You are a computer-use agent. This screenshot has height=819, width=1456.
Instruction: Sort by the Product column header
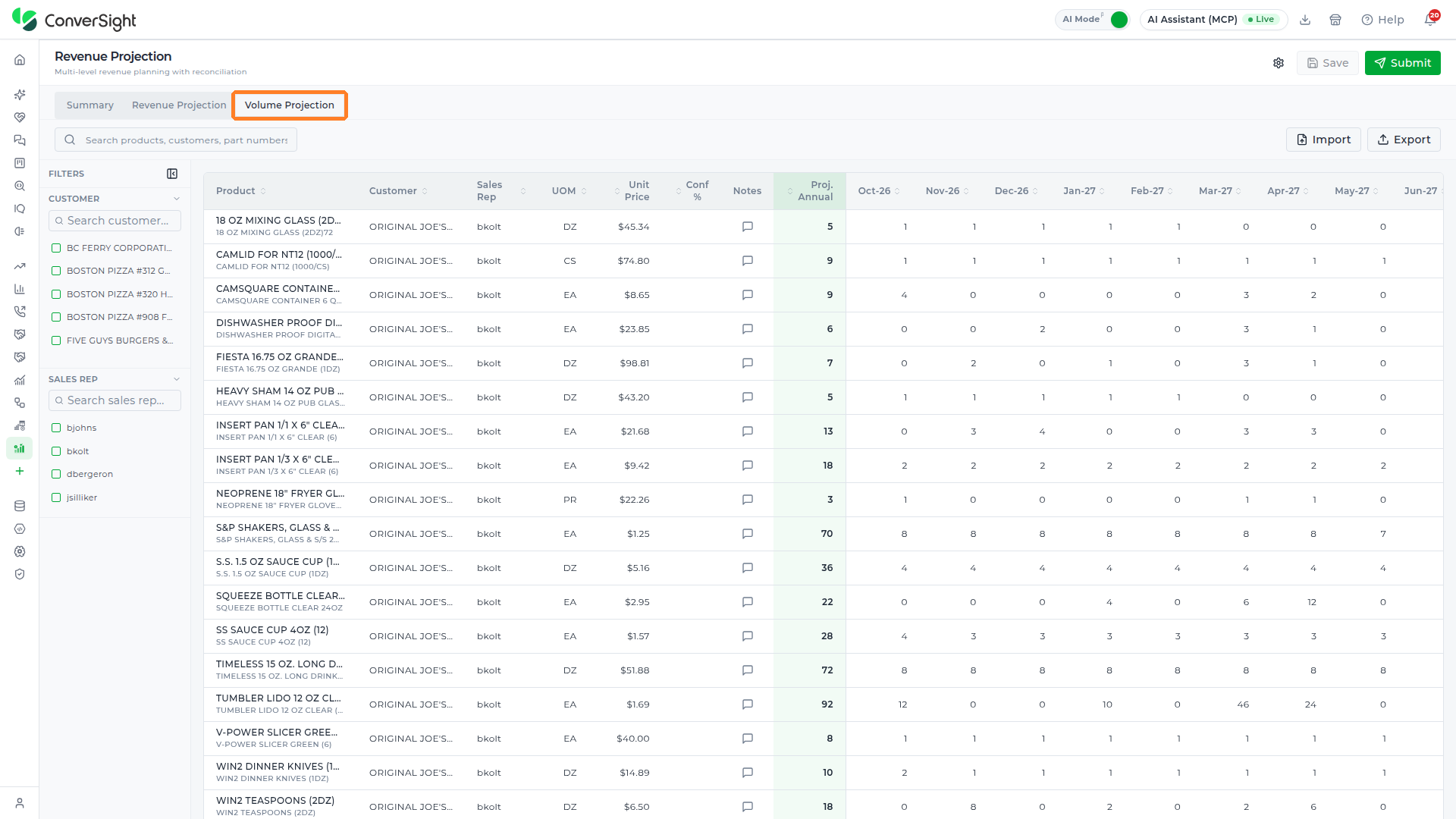click(241, 191)
